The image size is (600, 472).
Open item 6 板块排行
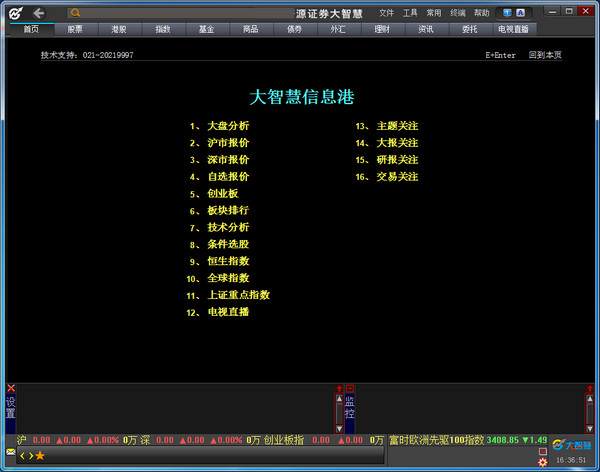[228, 210]
